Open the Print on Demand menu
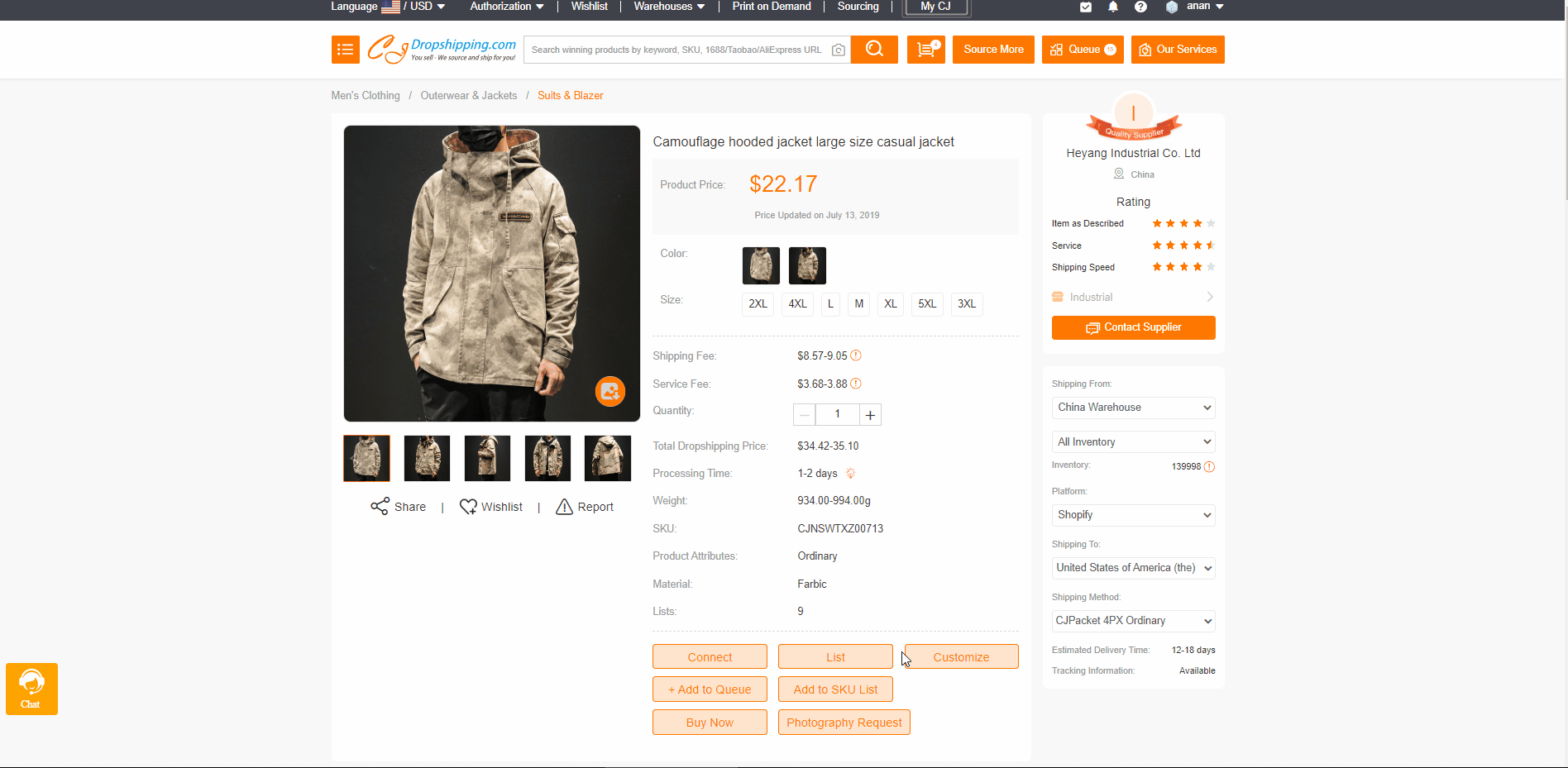1568x768 pixels. tap(771, 7)
